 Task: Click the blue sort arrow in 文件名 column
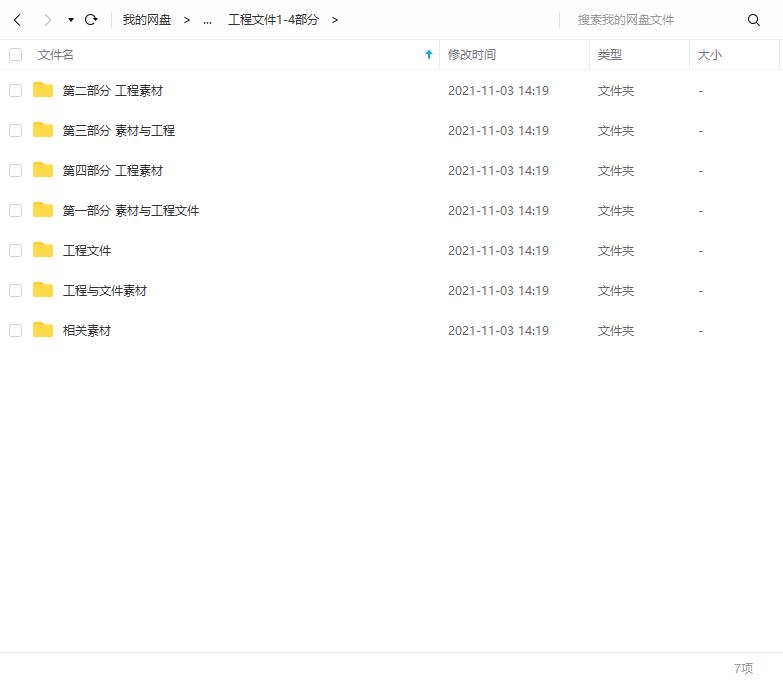click(428, 54)
